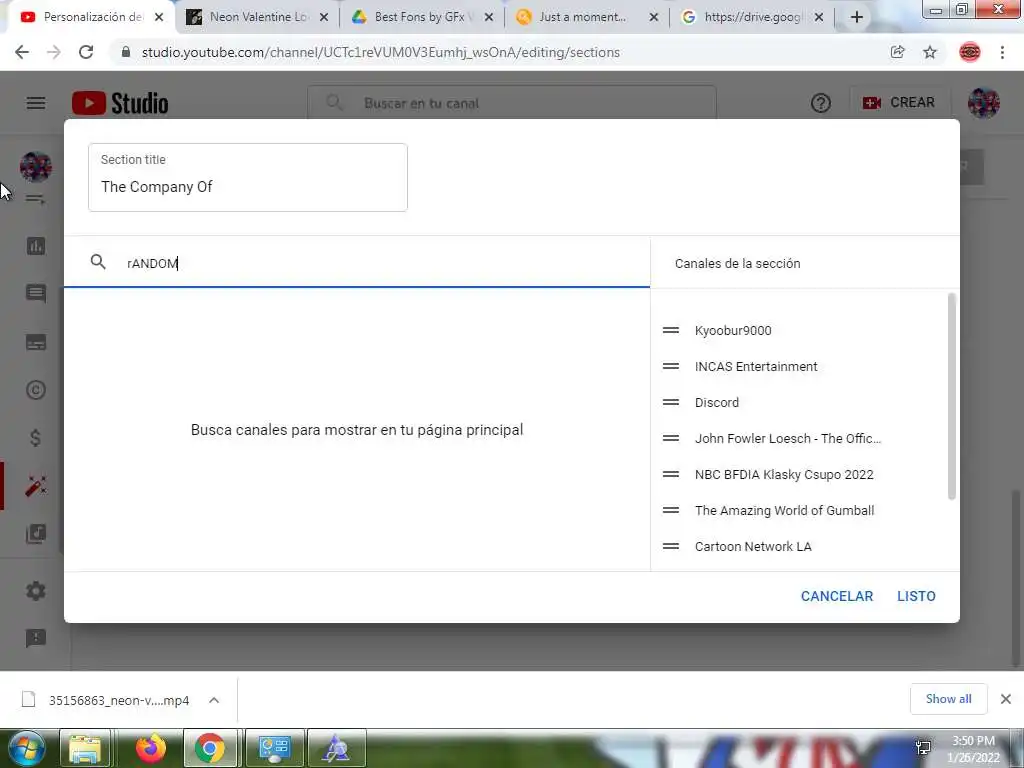1024x768 pixels.
Task: Click CANCELAR to dismiss the dialog
Action: tap(837, 596)
